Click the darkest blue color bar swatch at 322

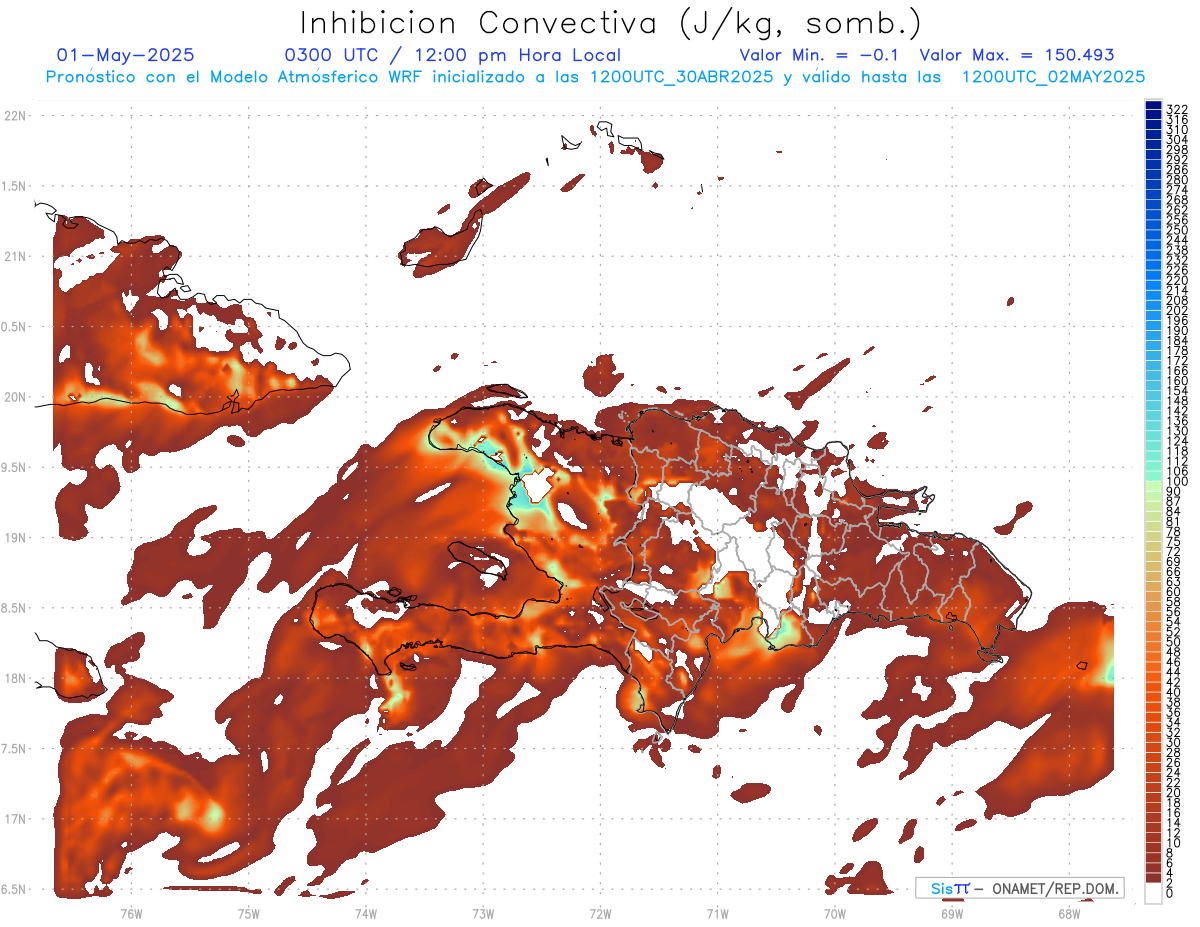point(1153,105)
